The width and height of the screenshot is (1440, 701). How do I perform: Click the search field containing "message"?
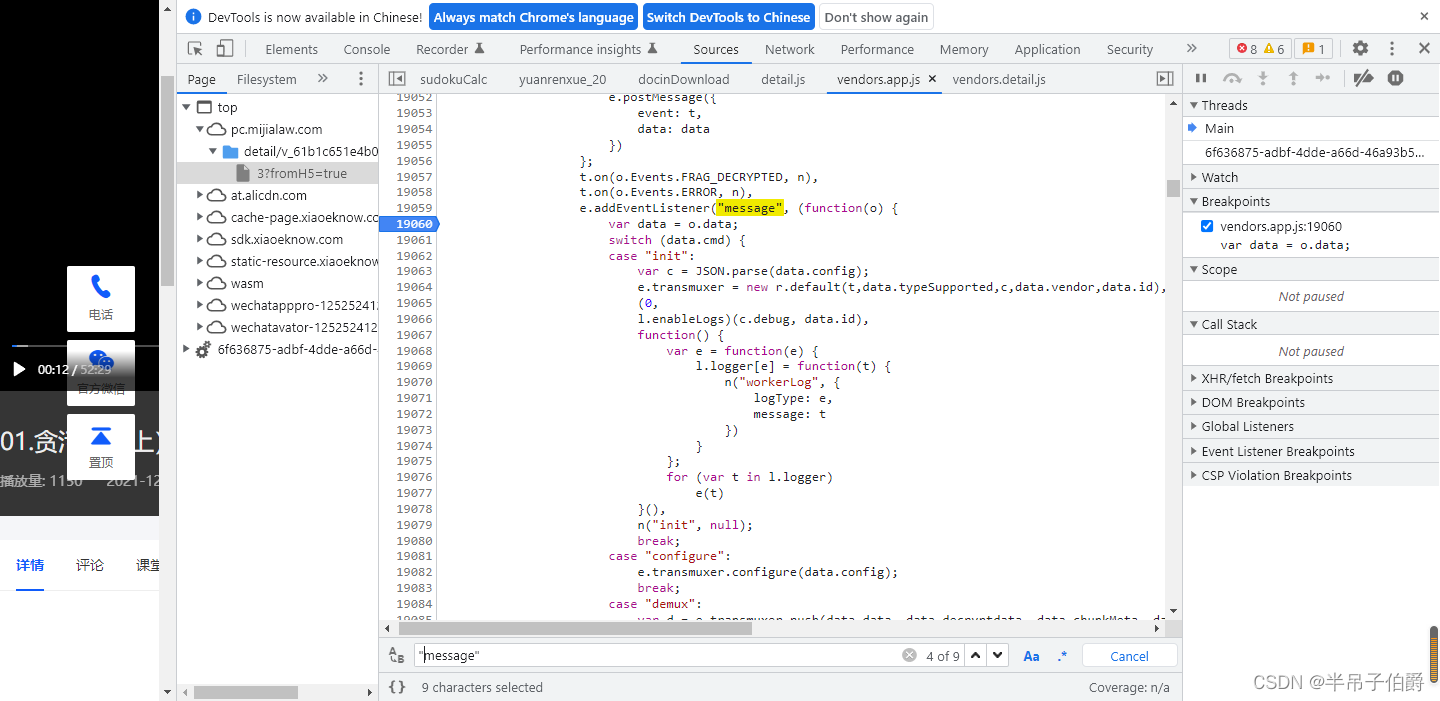coord(660,655)
